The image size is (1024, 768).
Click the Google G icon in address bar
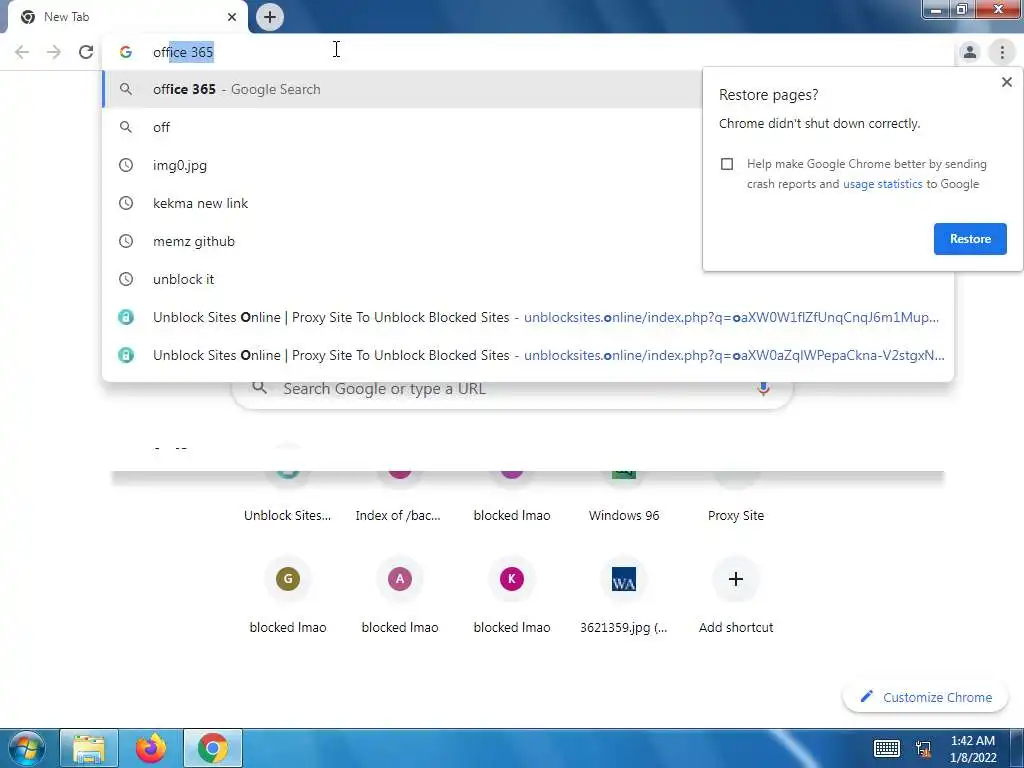coord(125,52)
